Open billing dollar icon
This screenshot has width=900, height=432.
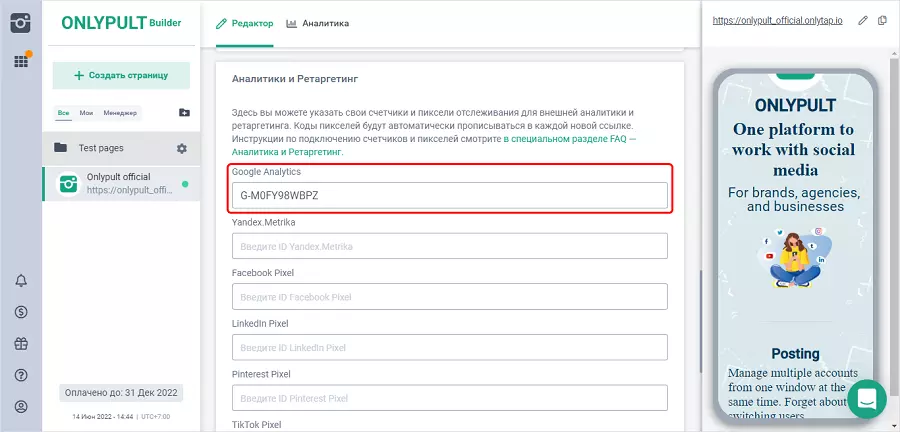point(21,312)
